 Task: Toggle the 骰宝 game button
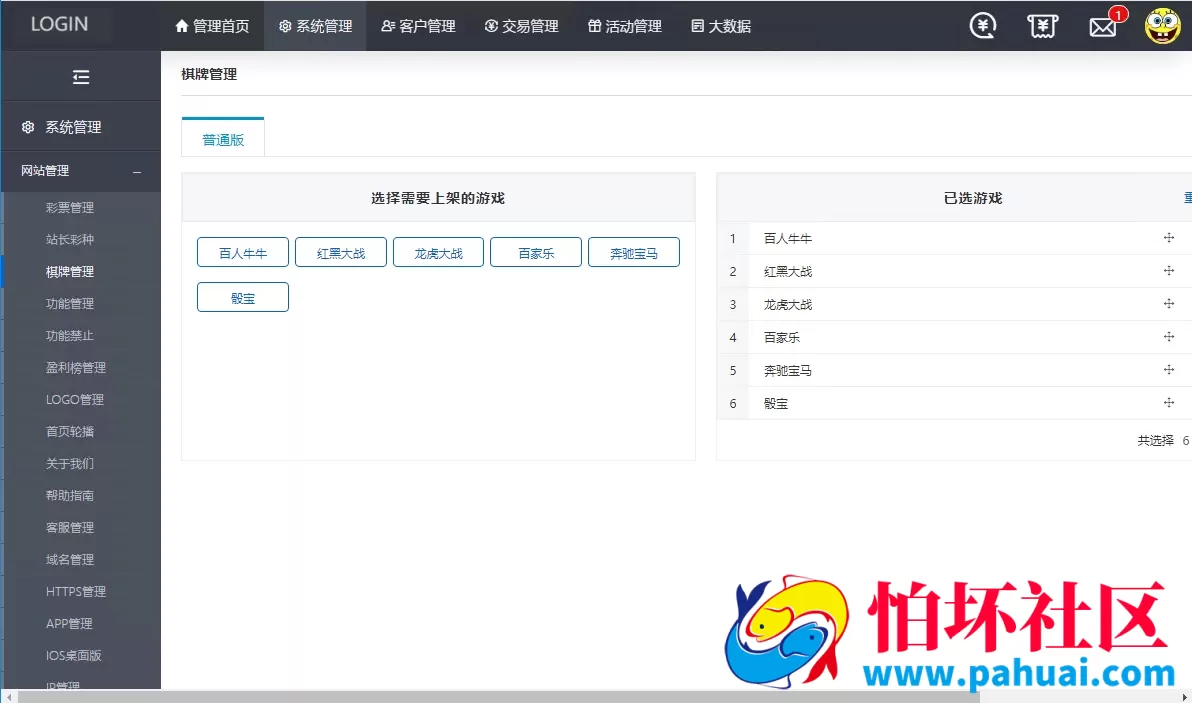point(243,297)
